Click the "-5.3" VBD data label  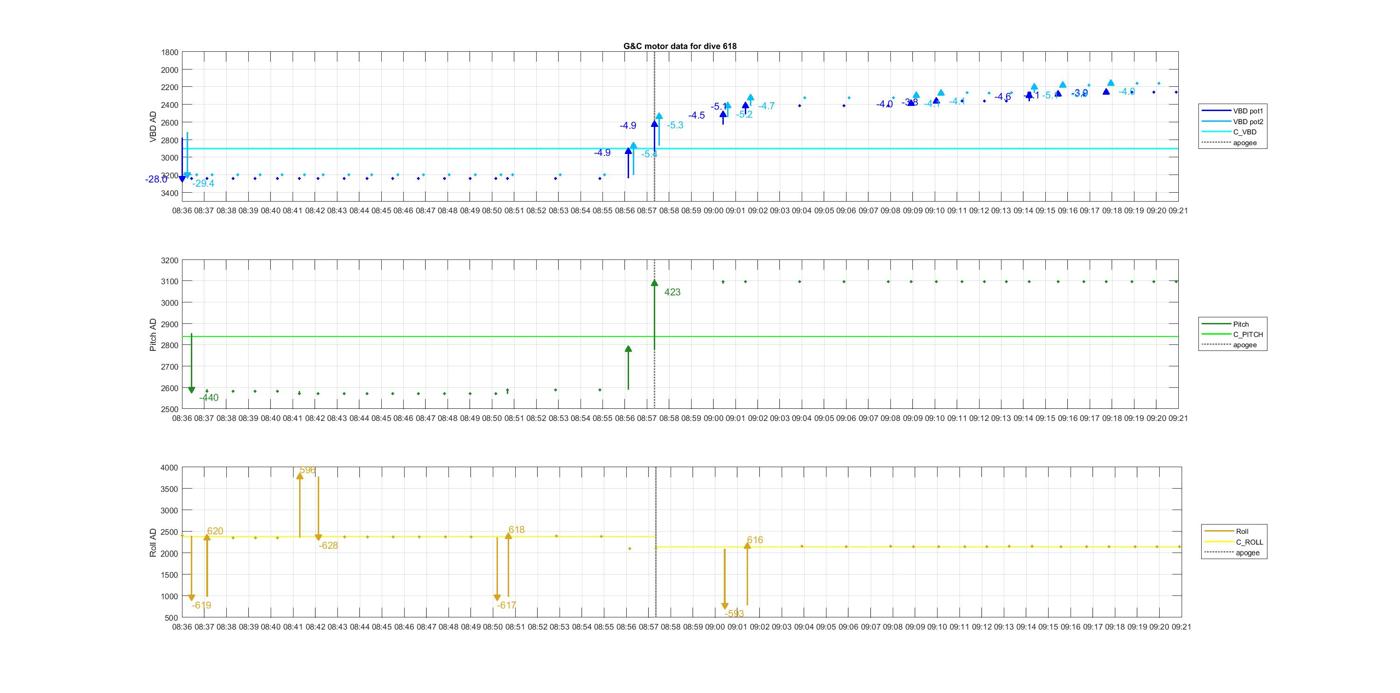coord(675,125)
